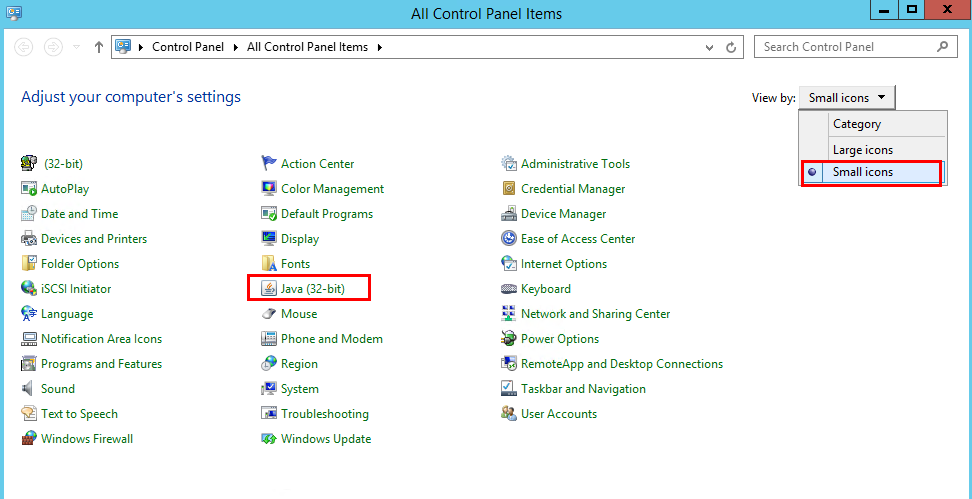Click the Language icon
Viewport: 972px width, 499px height.
click(29, 314)
